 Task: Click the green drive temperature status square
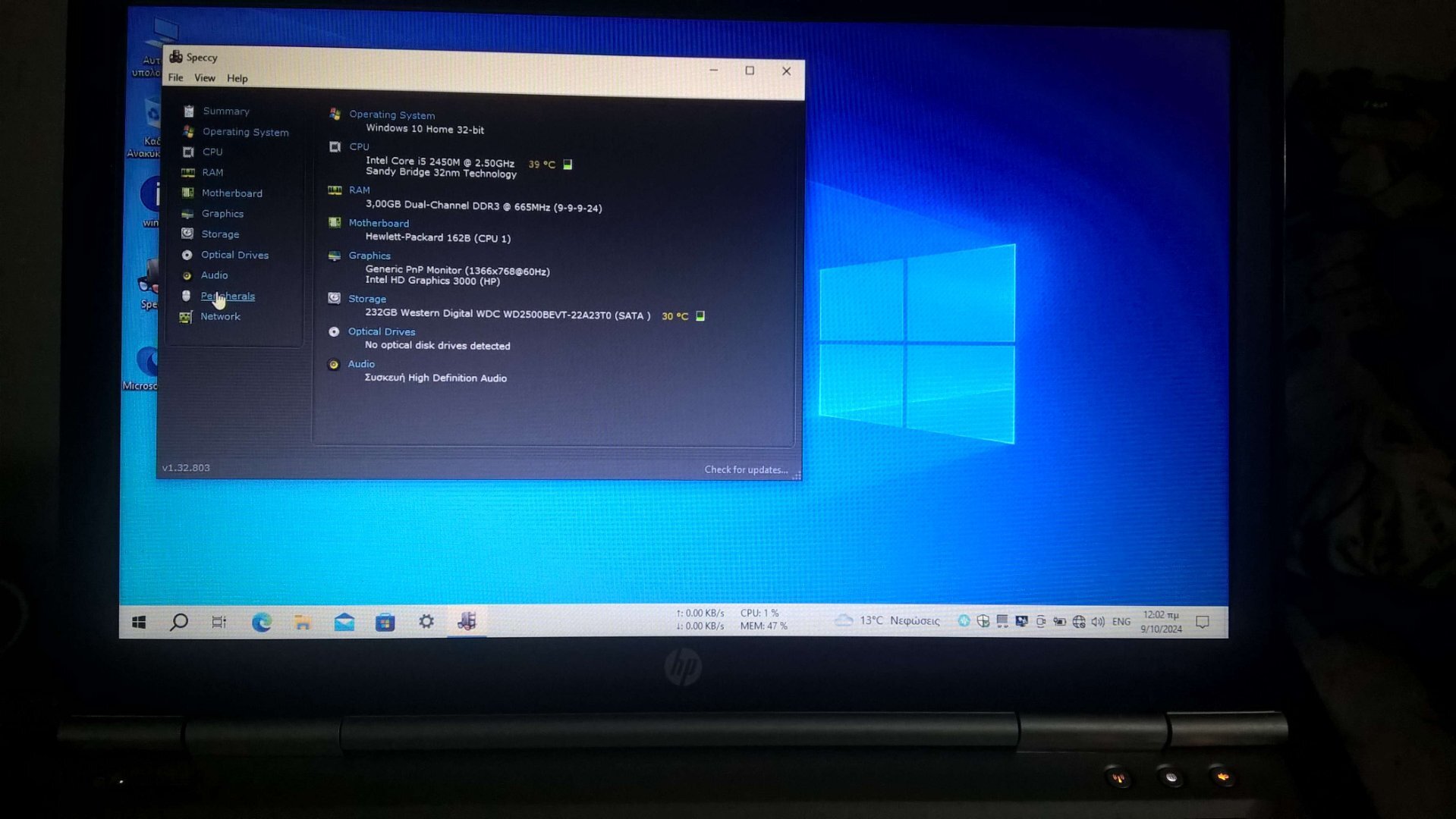pyautogui.click(x=700, y=315)
